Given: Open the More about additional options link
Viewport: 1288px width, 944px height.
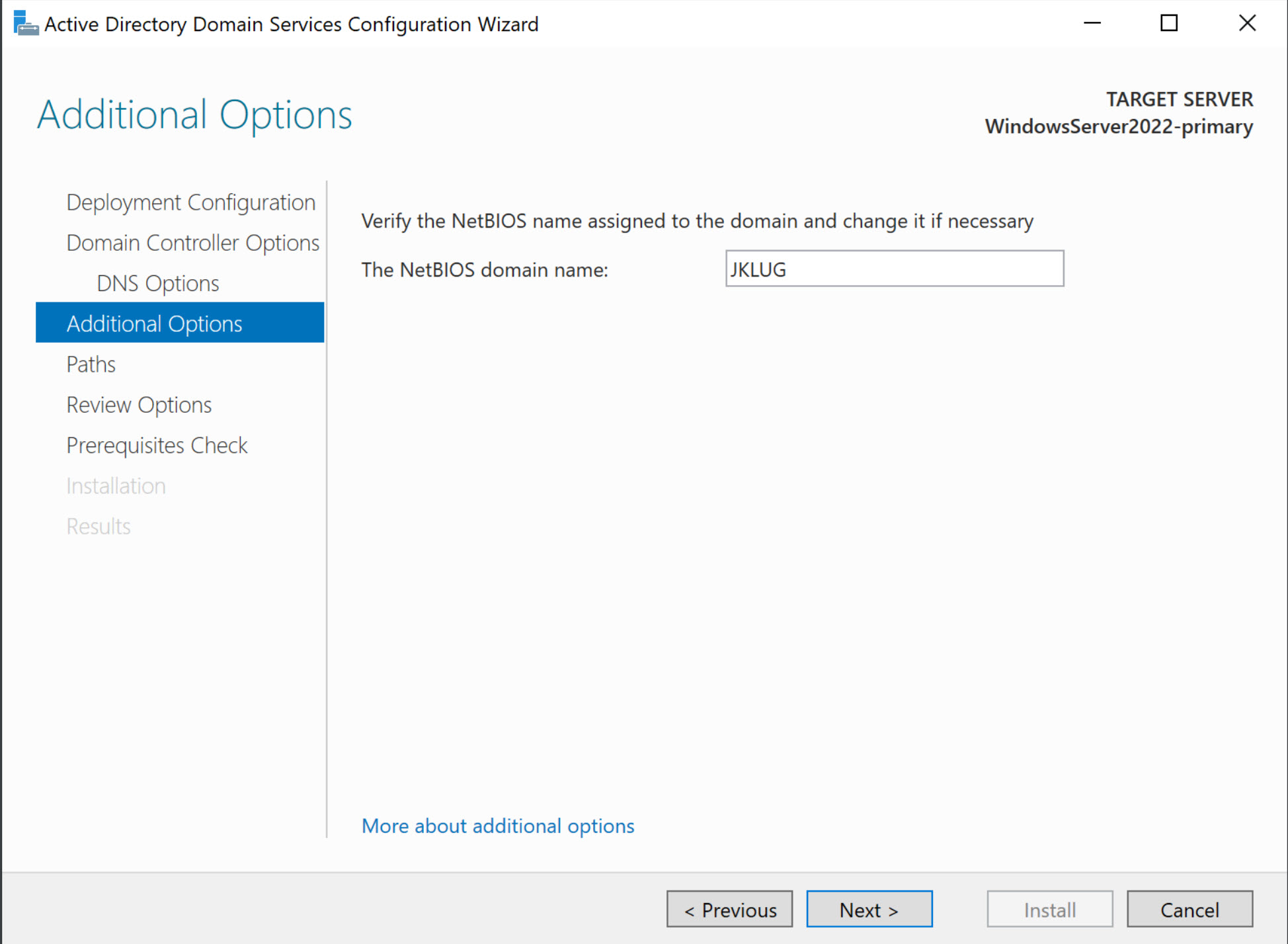Looking at the screenshot, I should point(497,826).
